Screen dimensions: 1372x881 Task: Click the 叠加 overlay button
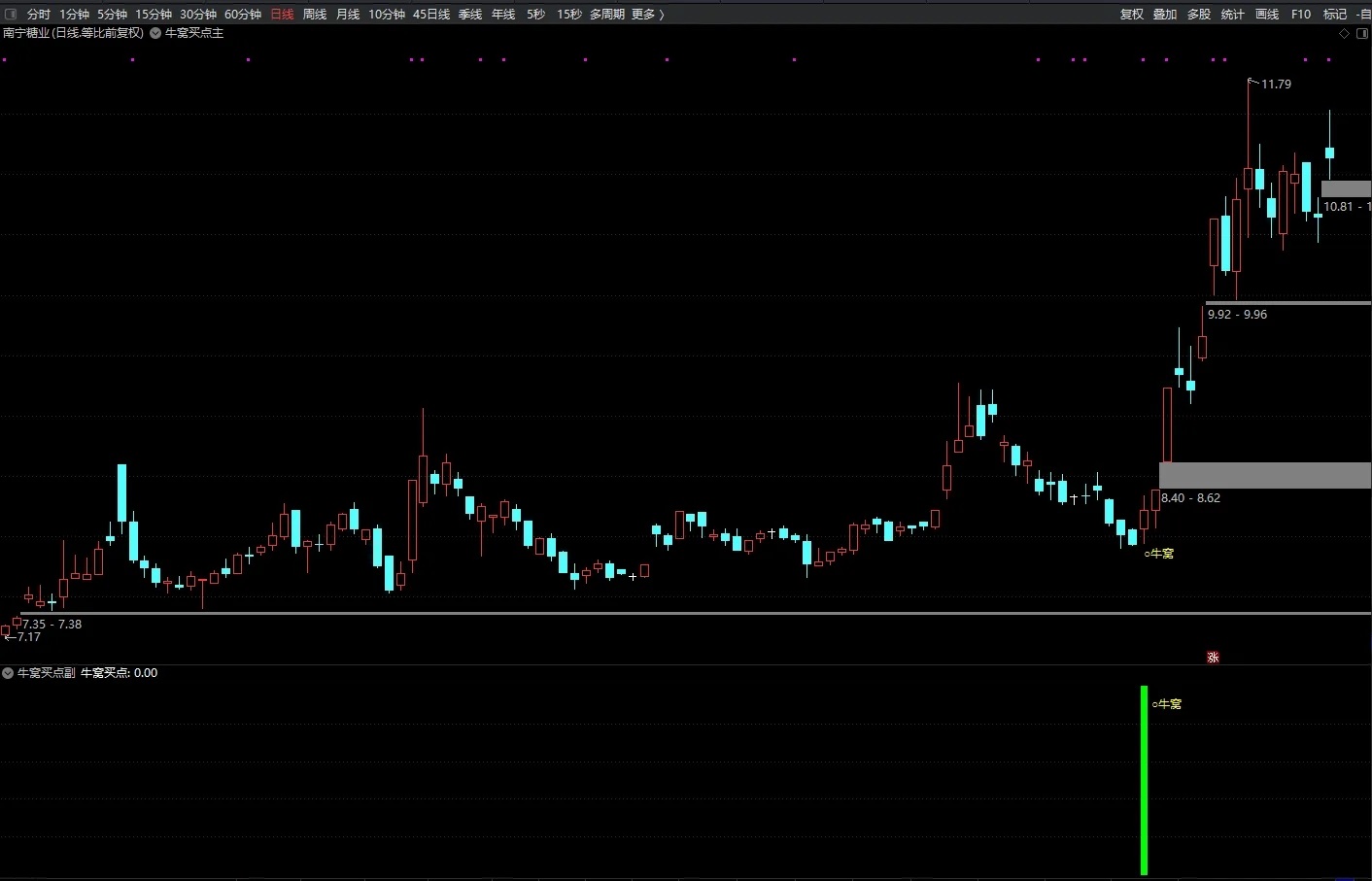pyautogui.click(x=1165, y=14)
